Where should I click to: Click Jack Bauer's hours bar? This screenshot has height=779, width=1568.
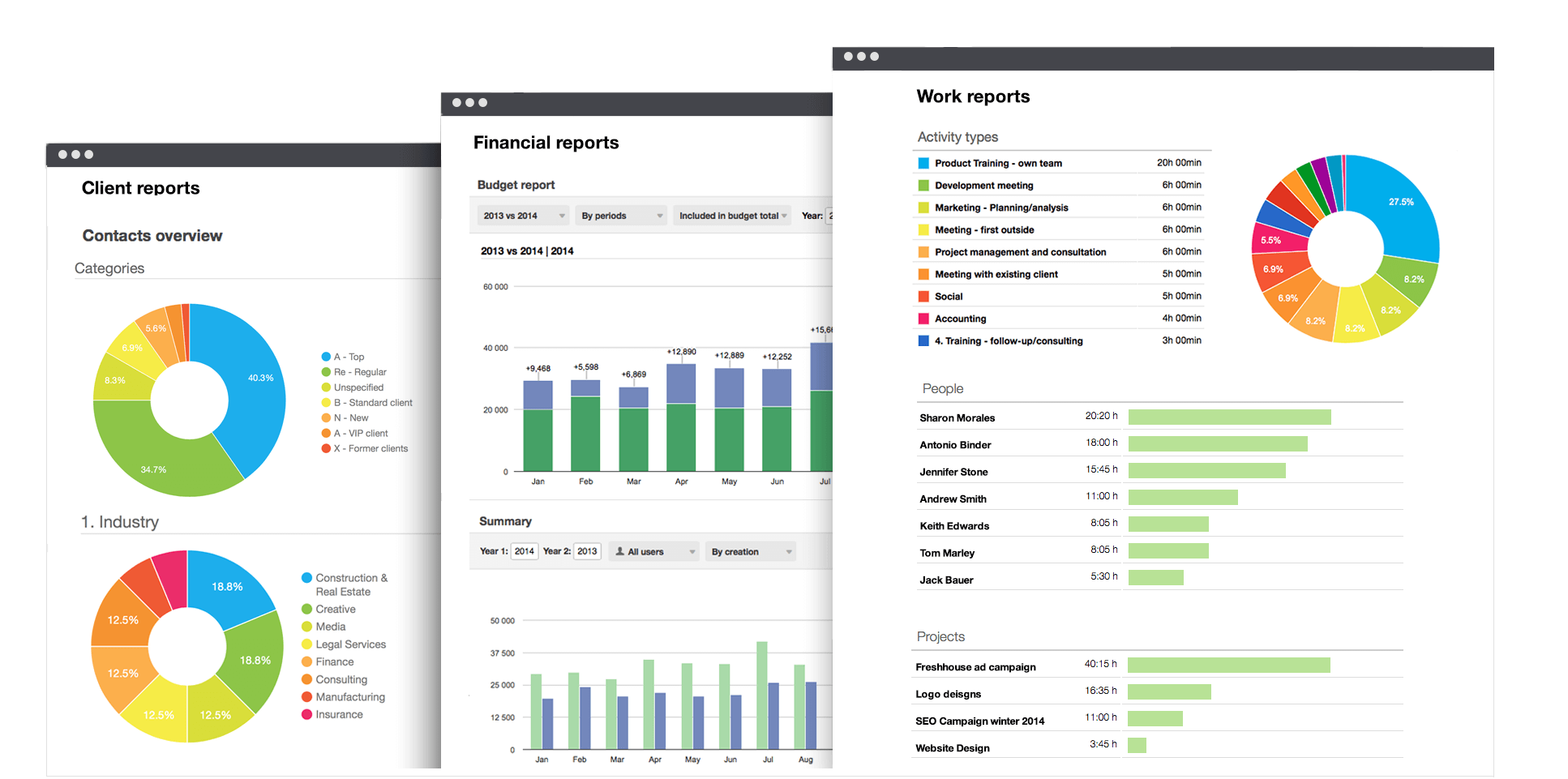1156,578
